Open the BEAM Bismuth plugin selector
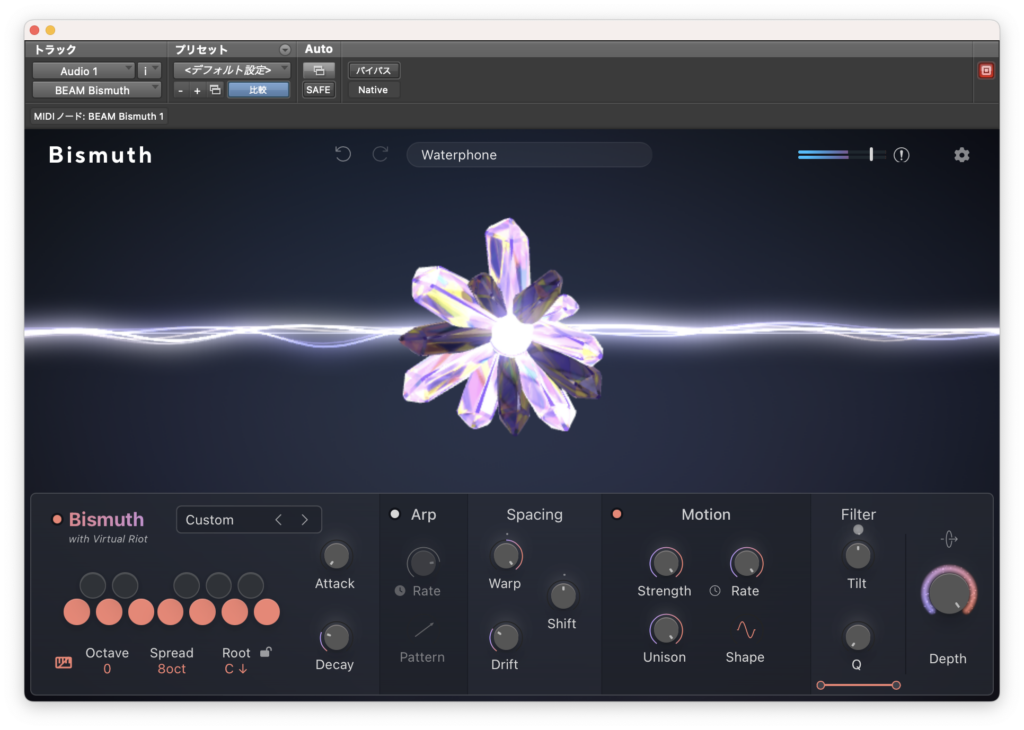Viewport: 1024px width, 730px height. [x=97, y=90]
